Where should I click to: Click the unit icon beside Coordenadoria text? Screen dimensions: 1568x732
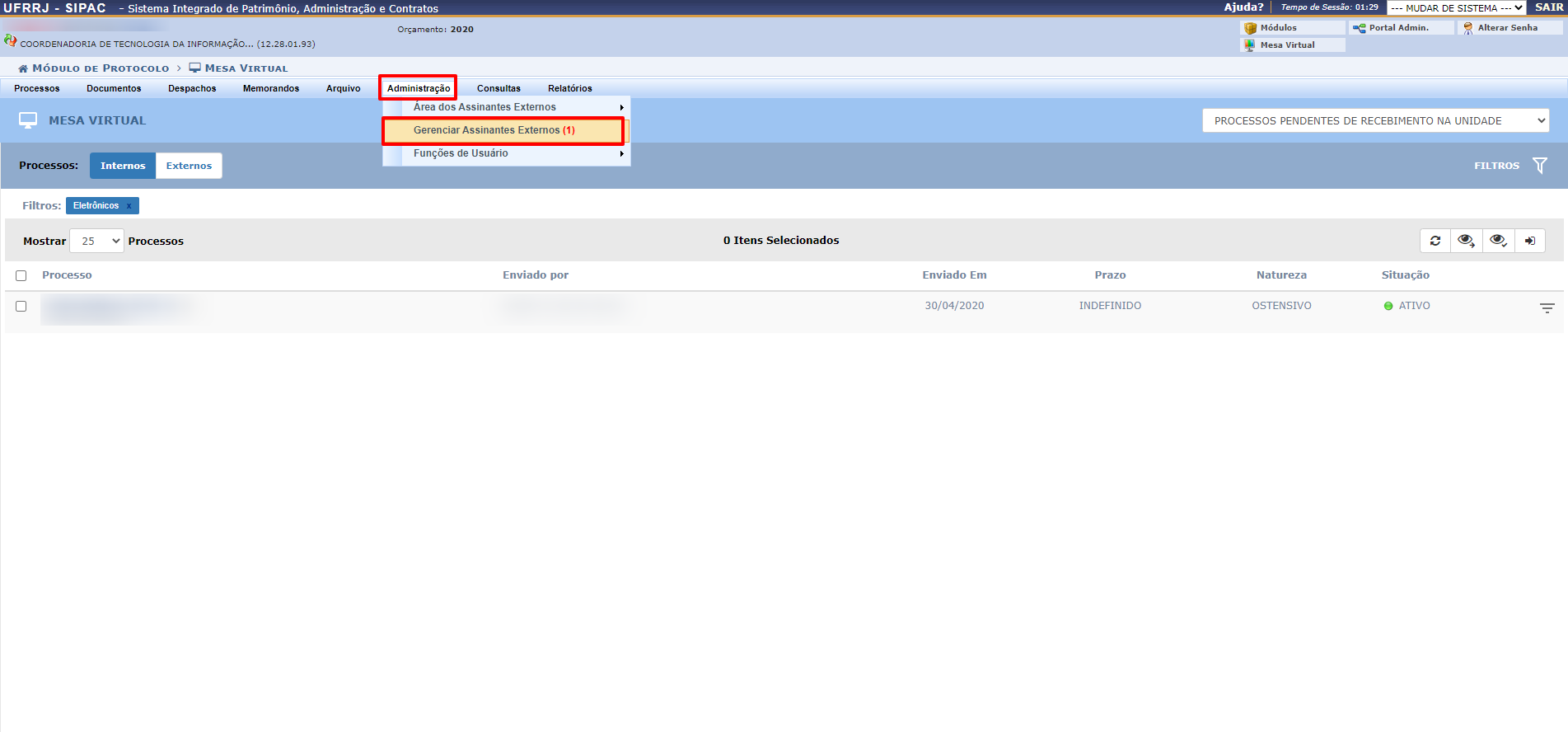[x=10, y=40]
